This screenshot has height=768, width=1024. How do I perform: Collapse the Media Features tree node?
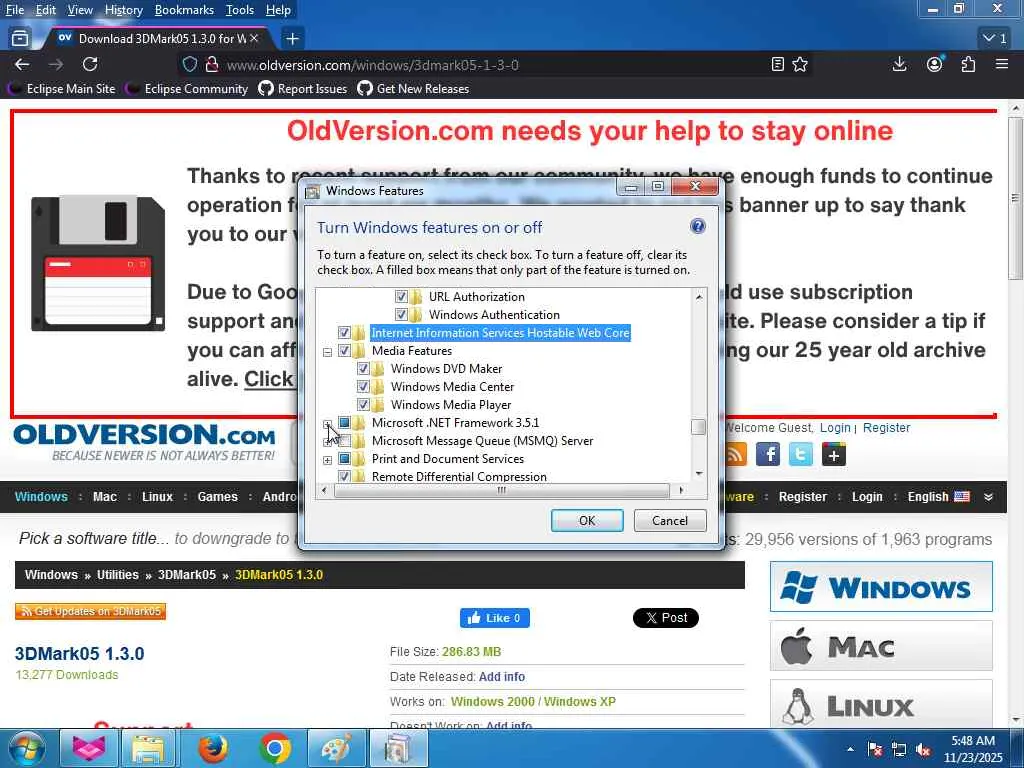tap(327, 353)
